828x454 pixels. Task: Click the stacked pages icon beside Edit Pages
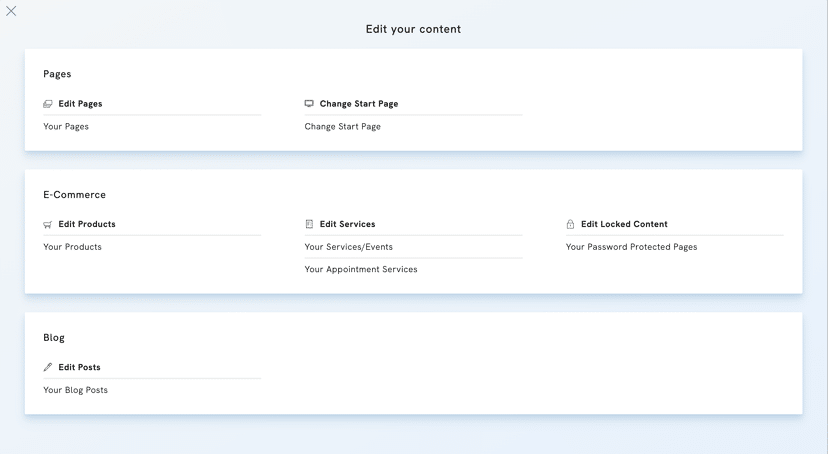click(47, 104)
